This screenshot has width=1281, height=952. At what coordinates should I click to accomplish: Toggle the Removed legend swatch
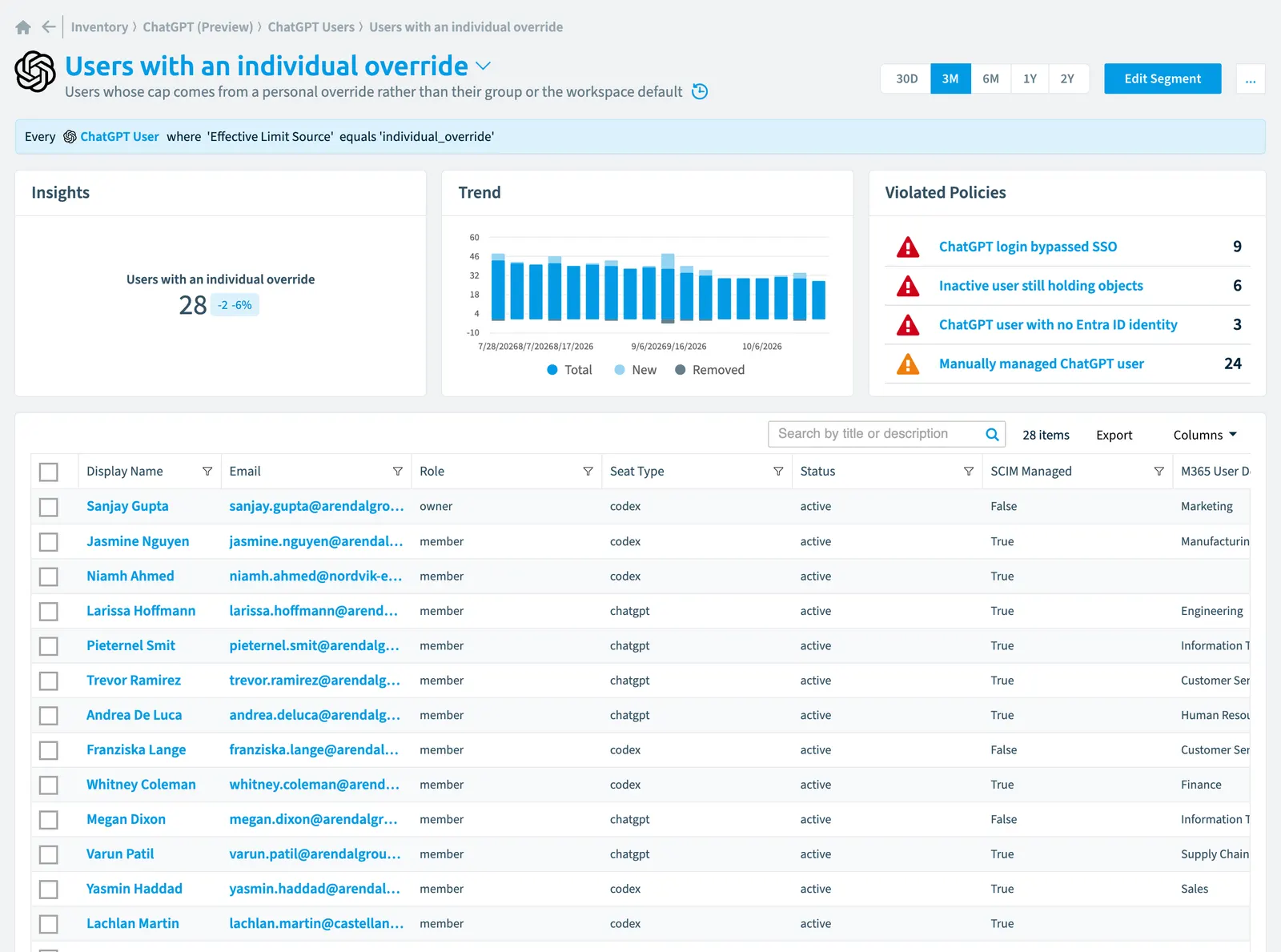(x=680, y=370)
